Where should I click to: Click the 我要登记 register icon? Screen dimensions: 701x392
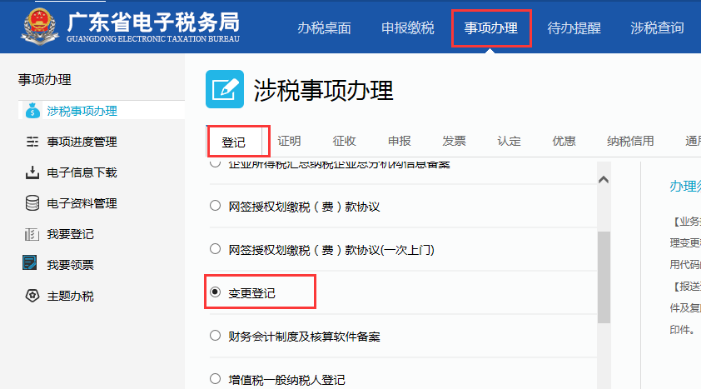pos(32,234)
